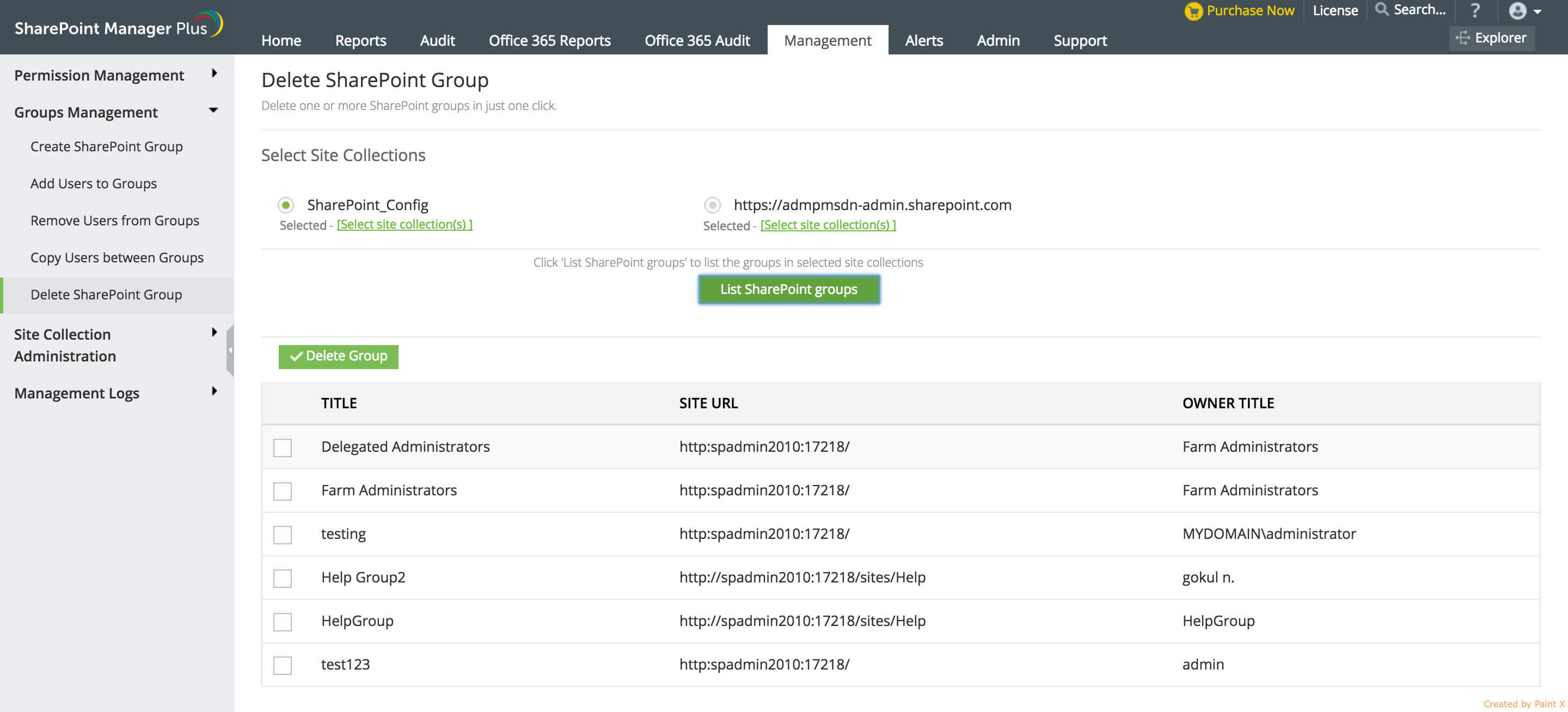The height and width of the screenshot is (712, 1568).
Task: Switch to Office 365 Reports tab
Action: [550, 41]
